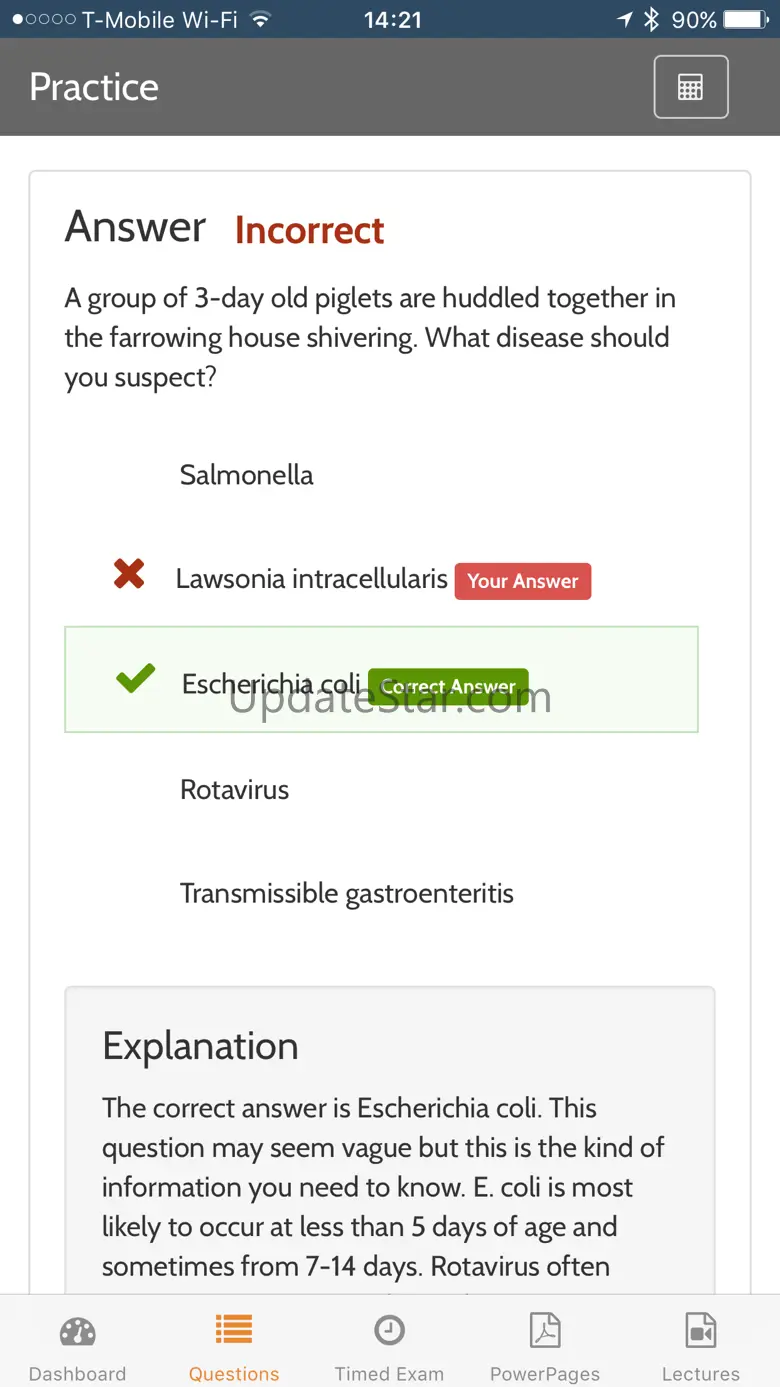The width and height of the screenshot is (780, 1387).
Task: Tap the PowerPages PDF icon
Action: coord(545,1330)
